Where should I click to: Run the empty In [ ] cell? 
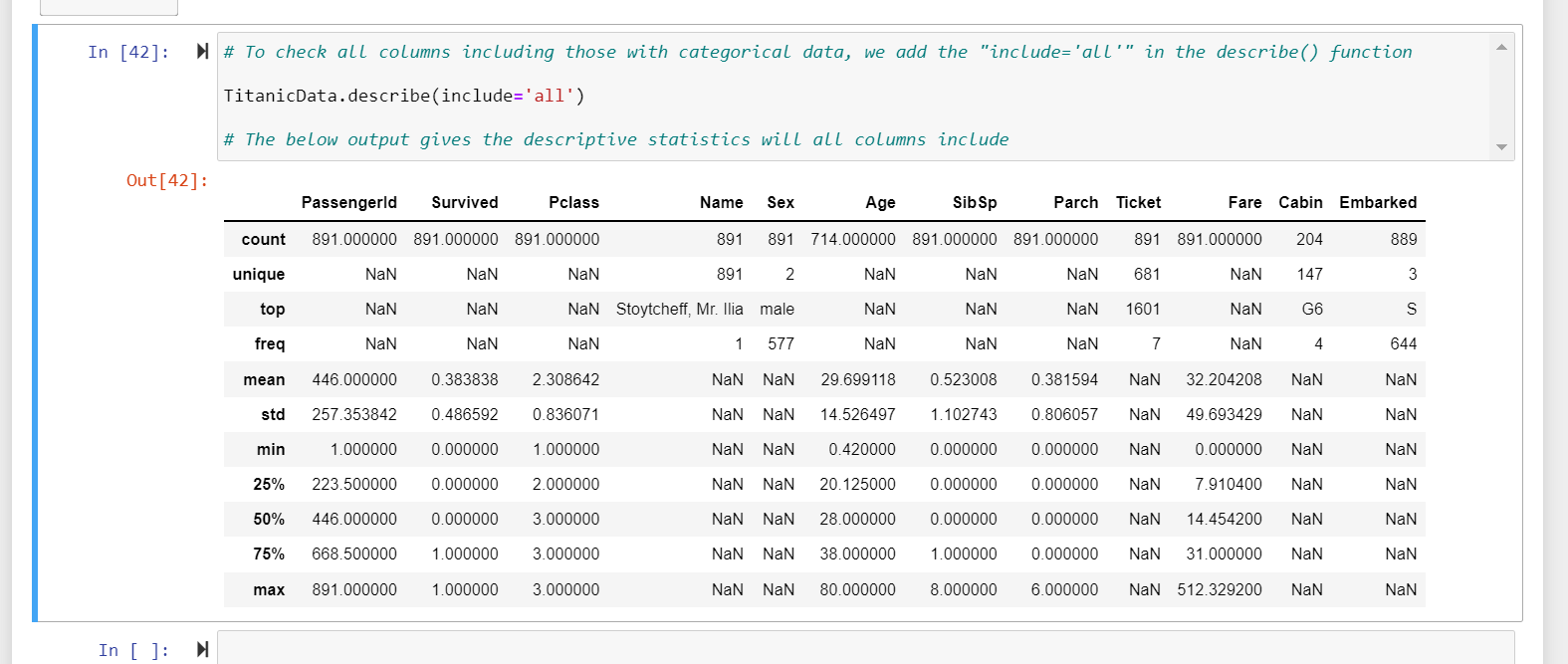[203, 650]
